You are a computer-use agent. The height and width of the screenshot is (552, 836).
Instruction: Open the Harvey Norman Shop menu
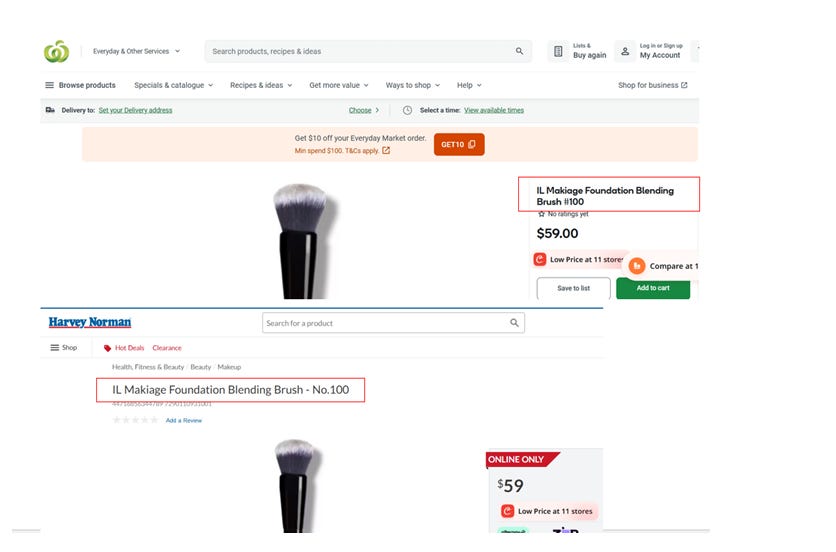click(x=63, y=347)
